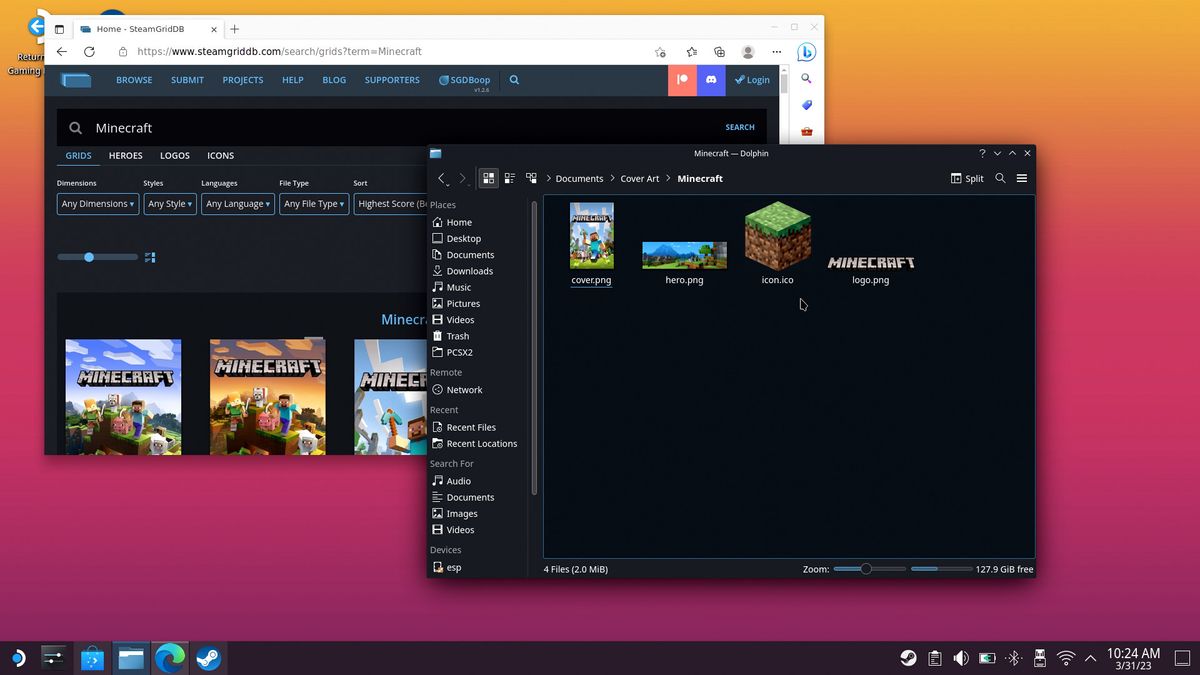This screenshot has width=1200, height=675.
Task: Open the Patreon link on SteamGridDB
Action: (681, 79)
